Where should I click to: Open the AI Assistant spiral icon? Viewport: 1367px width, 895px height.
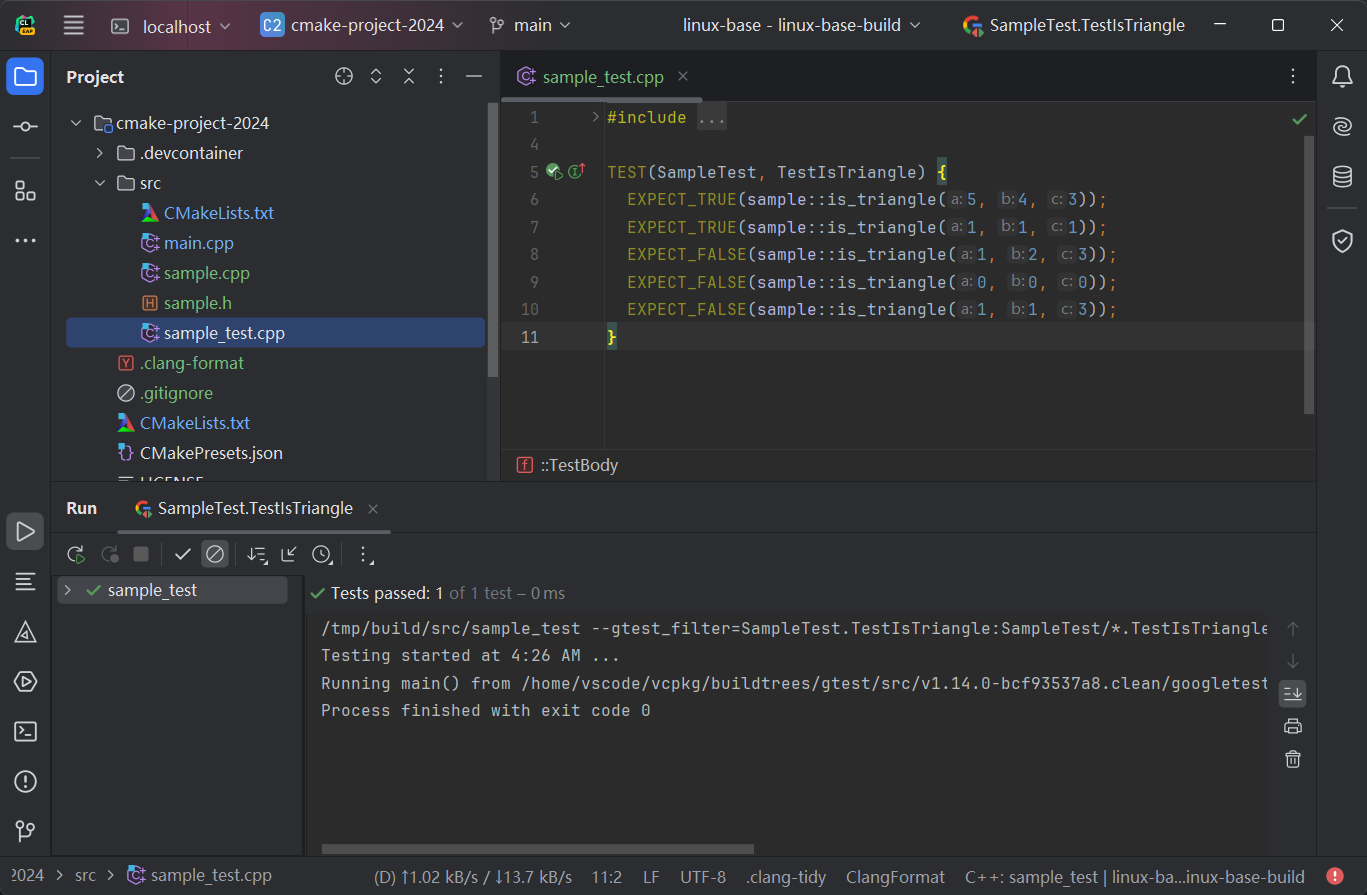[x=1342, y=127]
